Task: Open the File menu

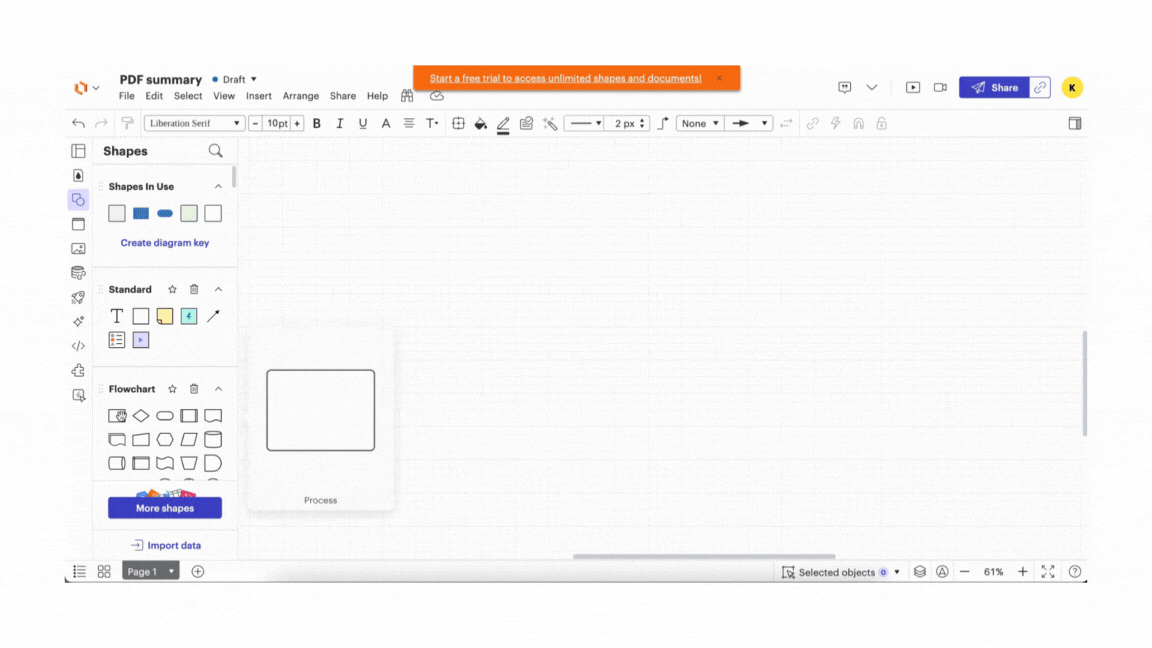Action: tap(127, 96)
